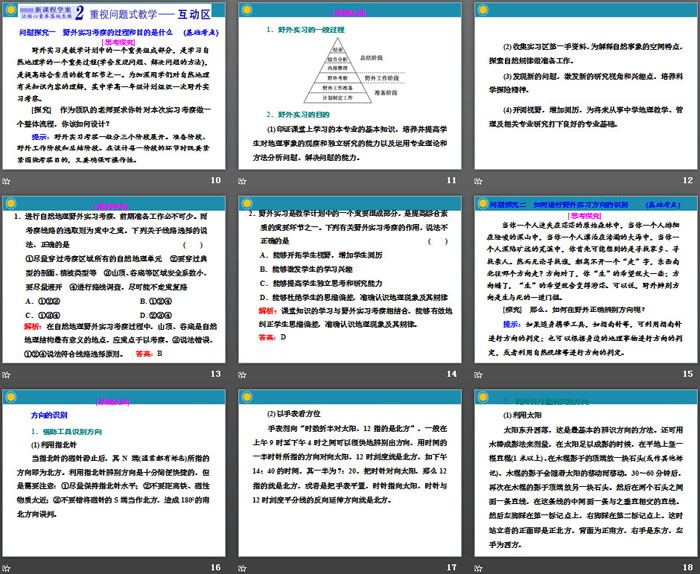The height and width of the screenshot is (574, 700).
Task: Select slide 12 thumbnail
Action: click(x=586, y=86)
